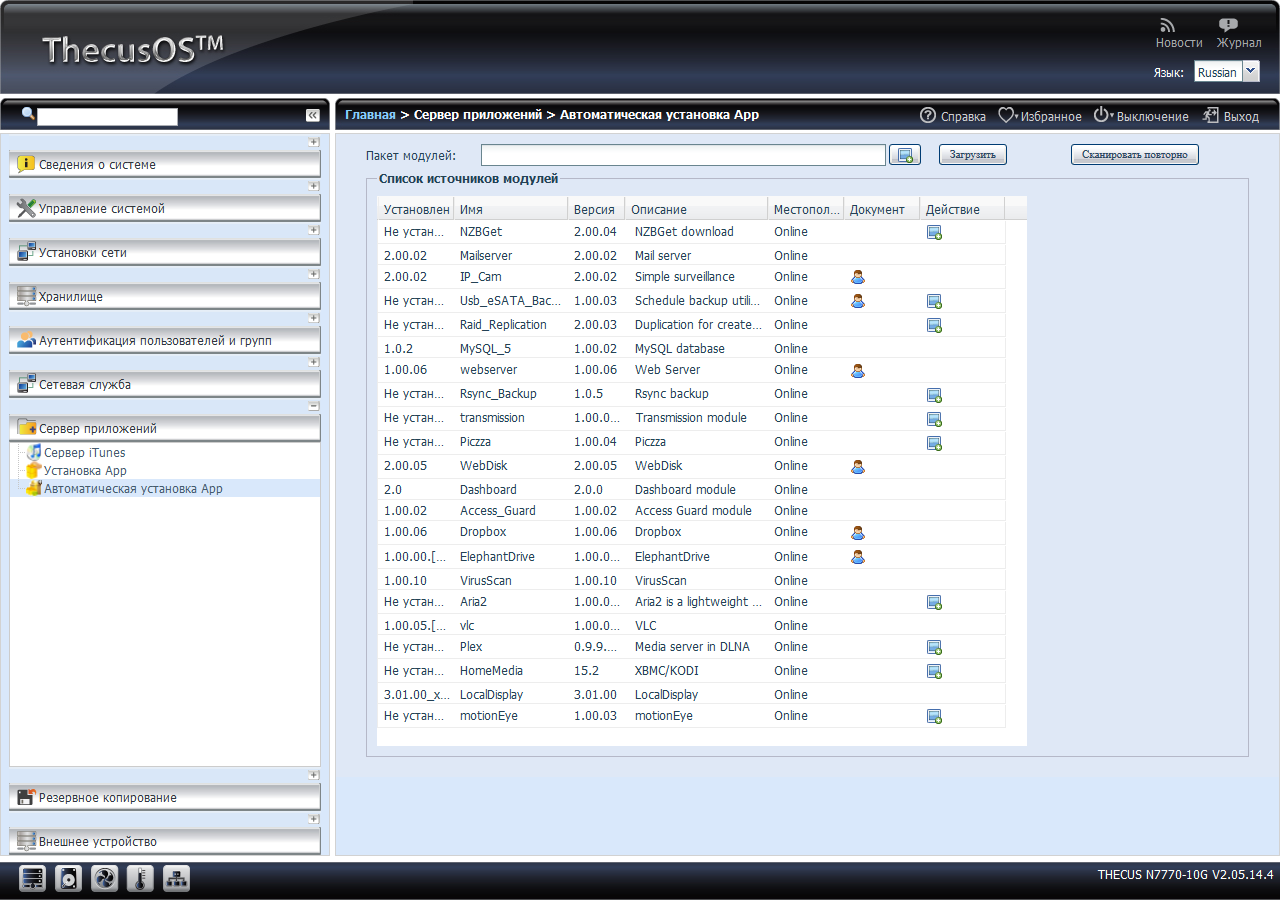Sort by Установлен column header
Viewport: 1280px width, 900px height.
(416, 209)
